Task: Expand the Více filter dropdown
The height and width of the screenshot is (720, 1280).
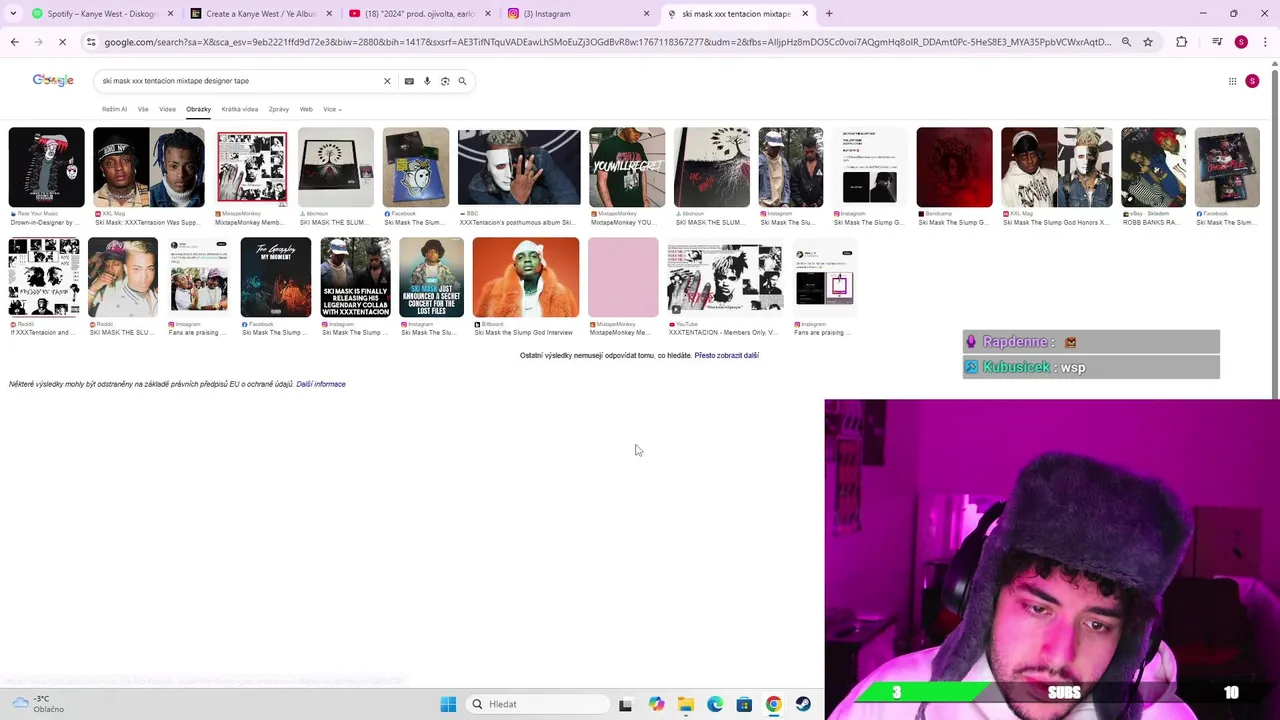Action: (332, 109)
